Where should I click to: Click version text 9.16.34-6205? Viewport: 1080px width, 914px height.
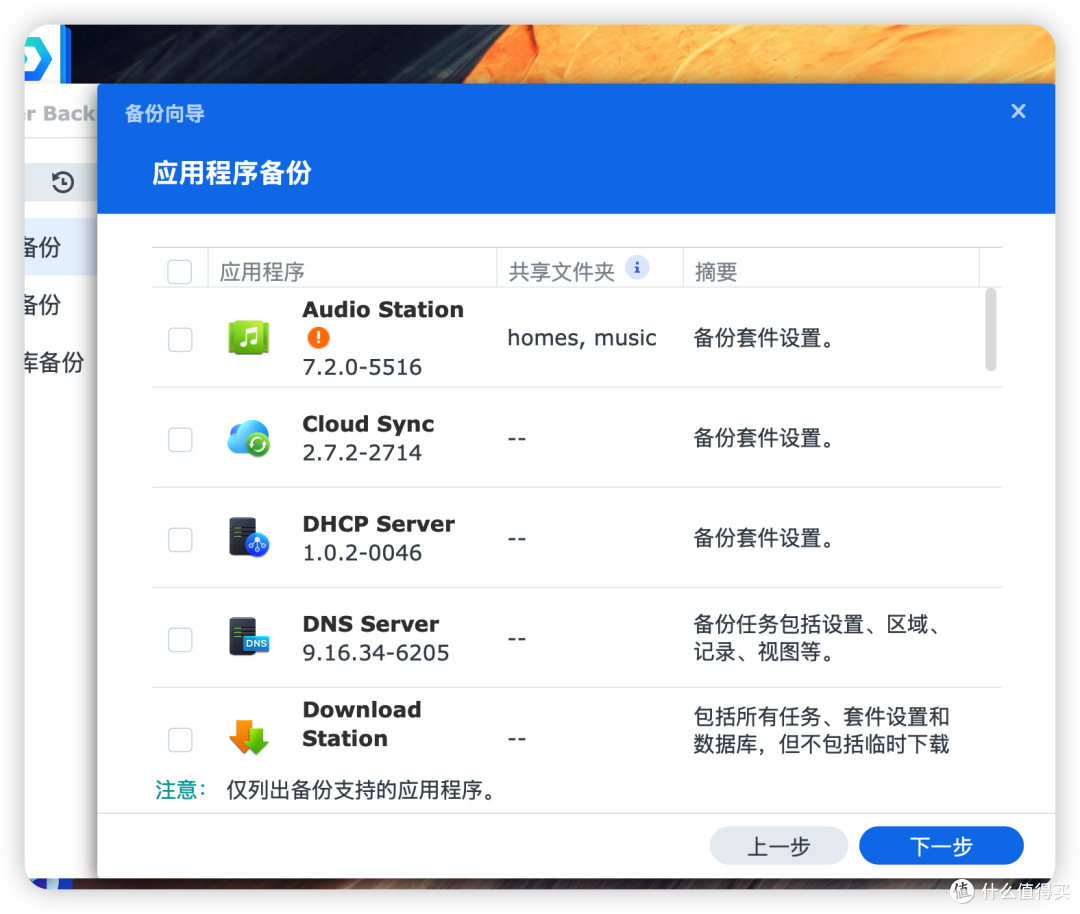[376, 652]
